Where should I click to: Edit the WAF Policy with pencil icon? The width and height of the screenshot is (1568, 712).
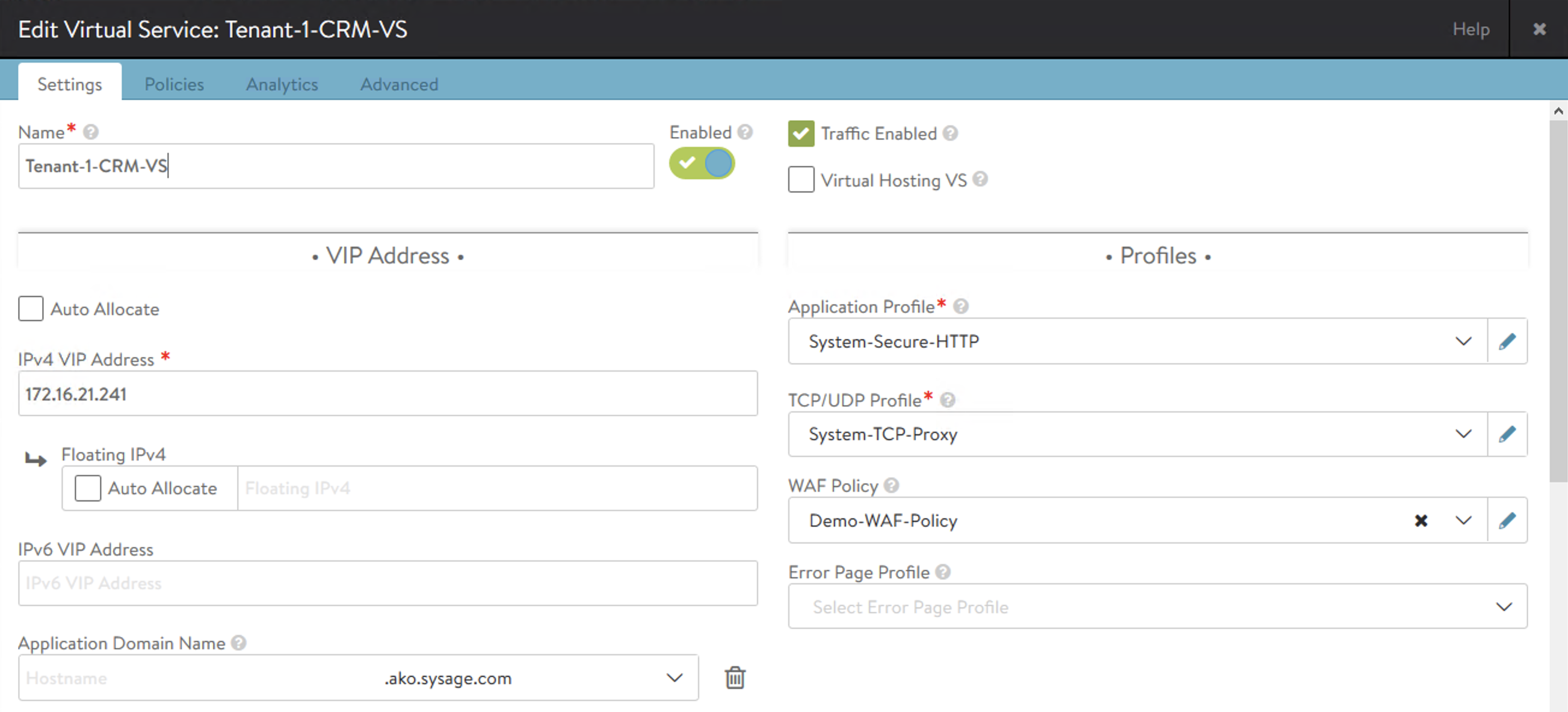tap(1507, 521)
